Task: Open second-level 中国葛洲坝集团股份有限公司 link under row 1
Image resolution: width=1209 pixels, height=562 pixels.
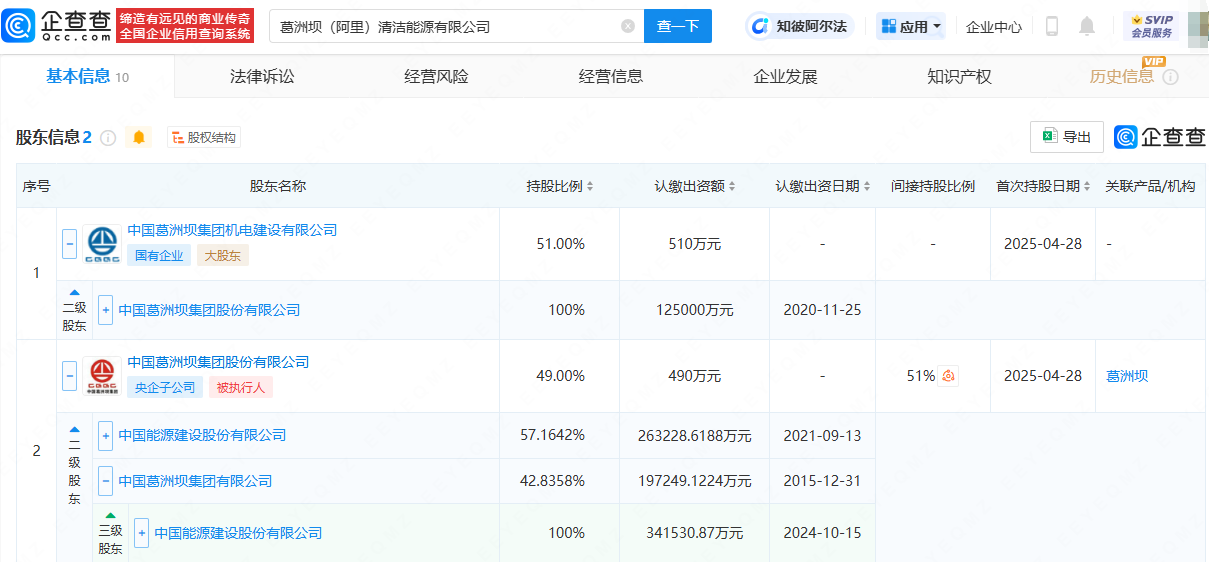Action: 209,310
